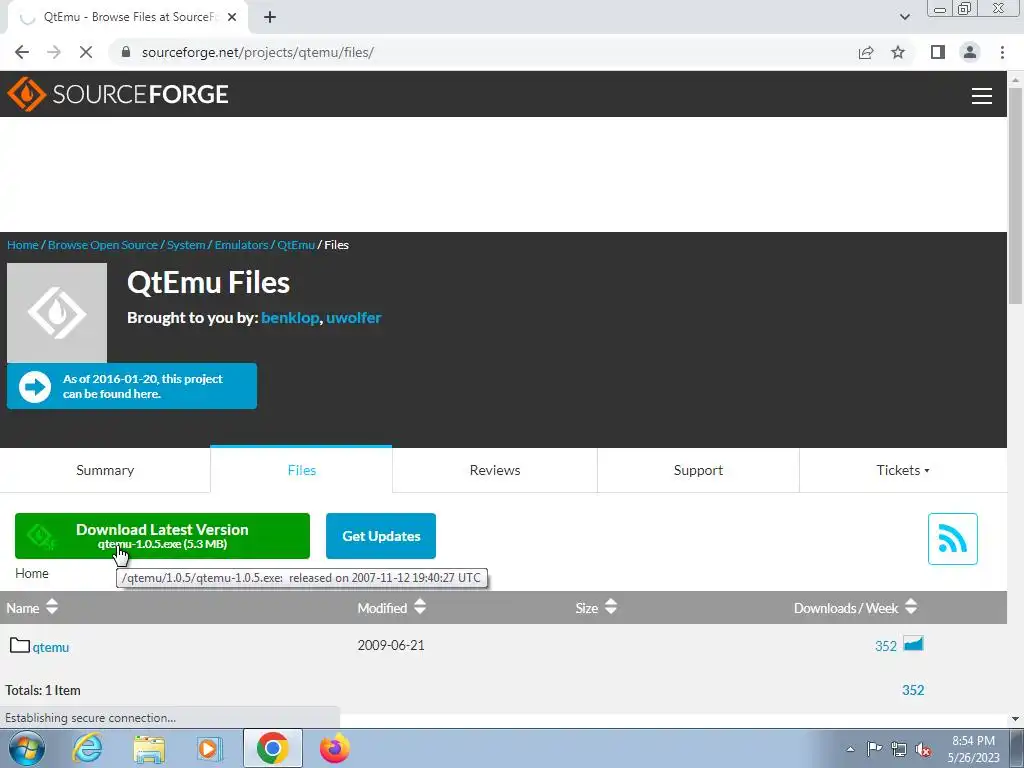Viewport: 1024px width, 768px height.
Task: Click the uwolfer author link
Action: (x=353, y=318)
